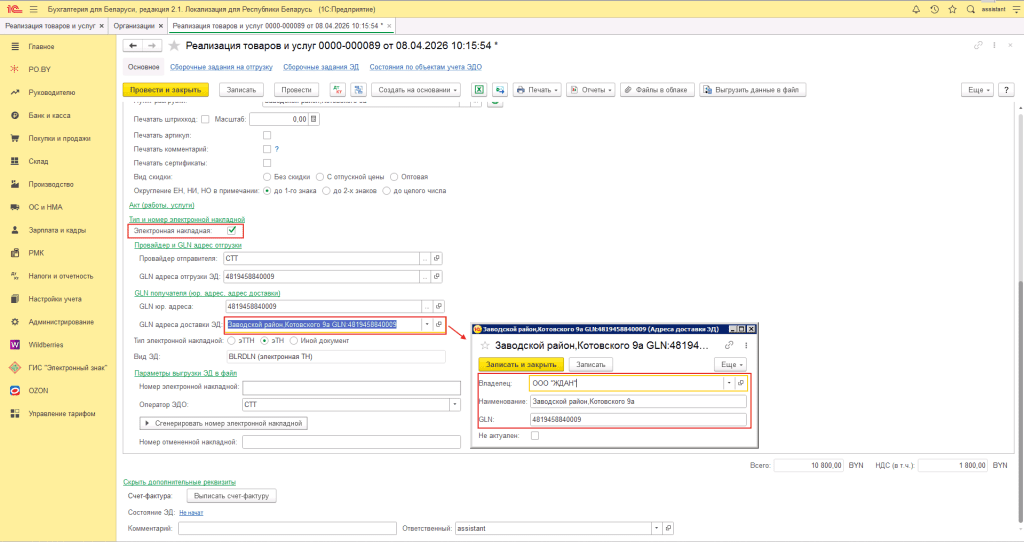Expand the Ответственный dropdown arrow
The image size is (1024, 542).
pos(656,528)
